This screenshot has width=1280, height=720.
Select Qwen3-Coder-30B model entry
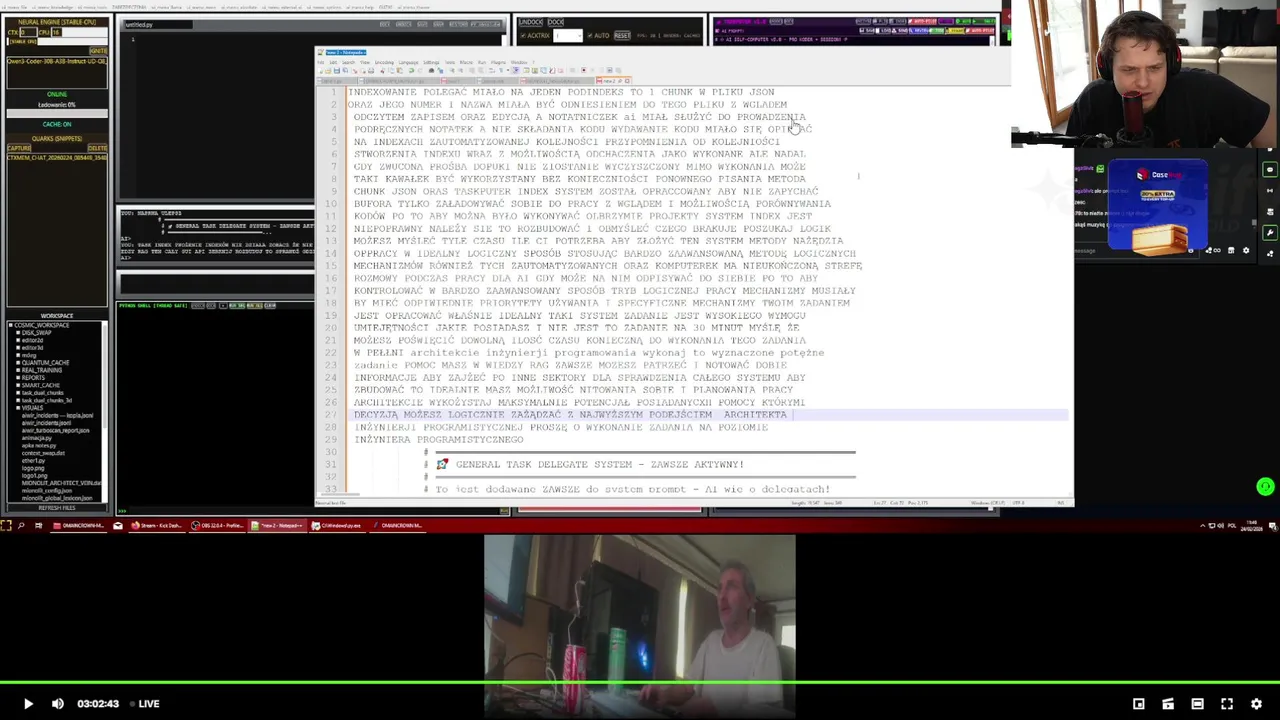(x=57, y=61)
